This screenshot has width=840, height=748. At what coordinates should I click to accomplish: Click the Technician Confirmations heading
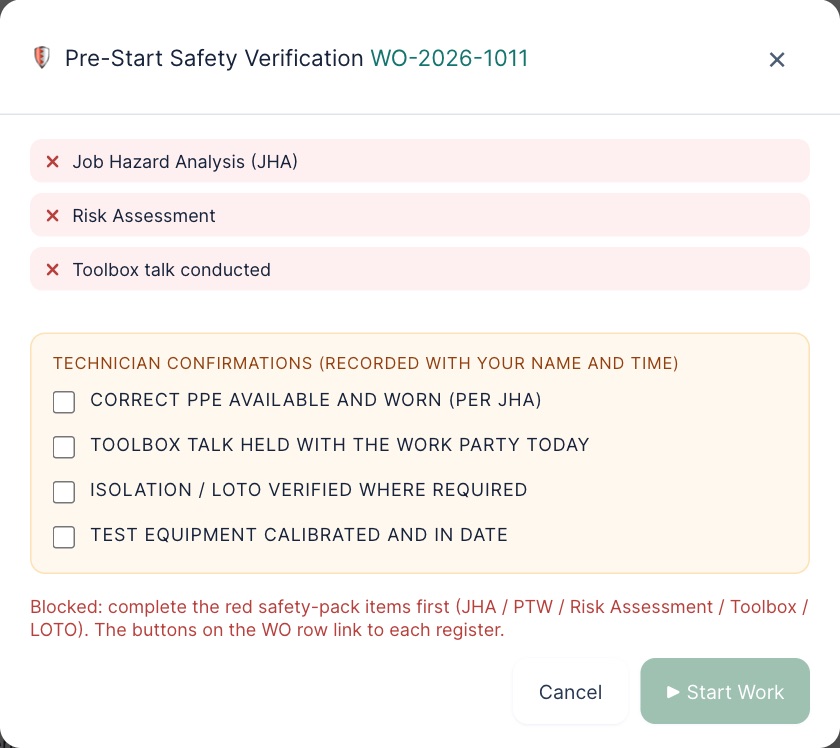point(365,363)
